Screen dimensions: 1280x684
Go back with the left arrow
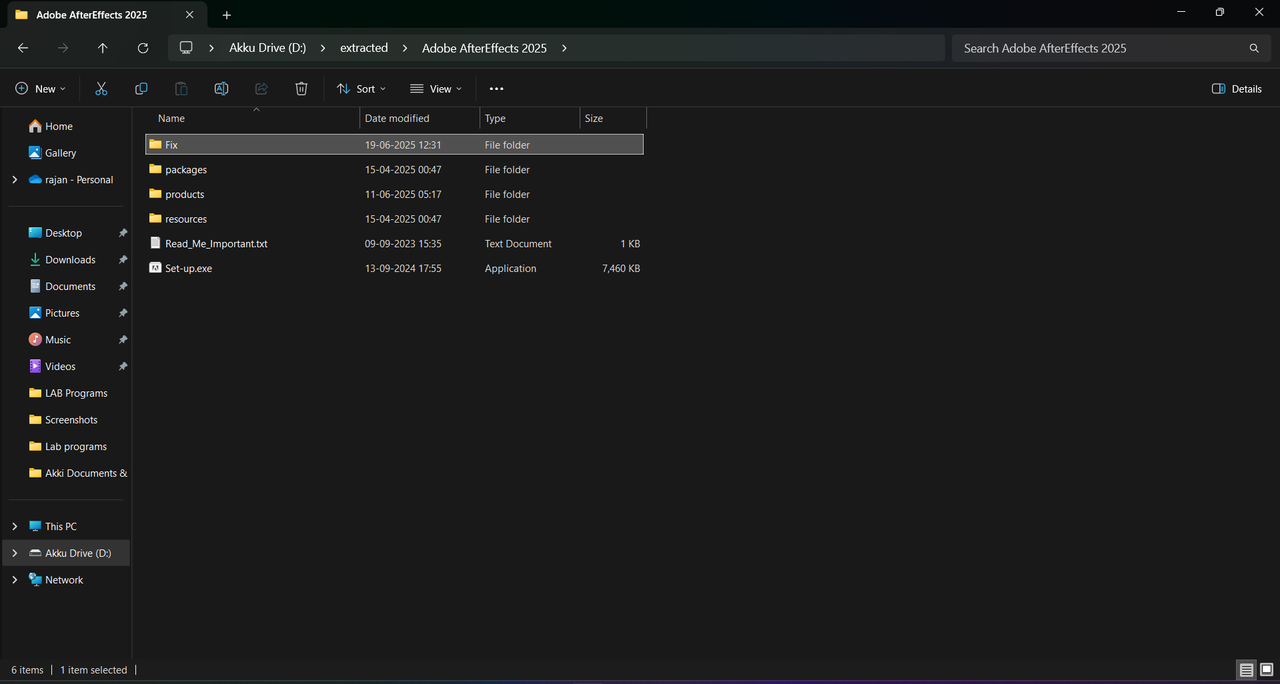23,48
